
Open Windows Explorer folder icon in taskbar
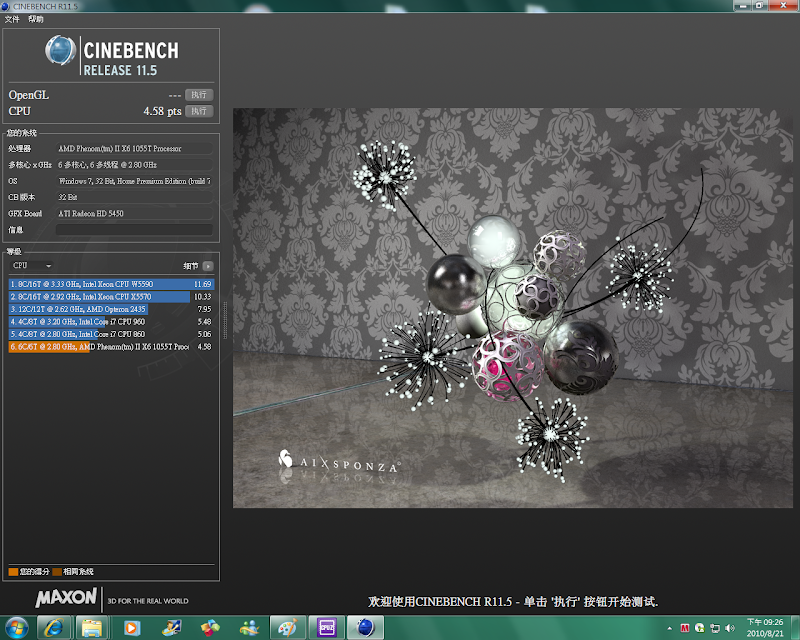click(x=92, y=628)
